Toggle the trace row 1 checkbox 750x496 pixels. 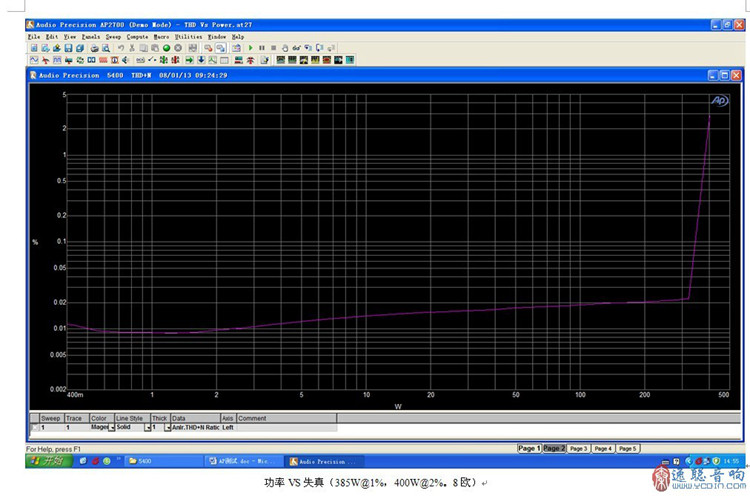(x=34, y=427)
